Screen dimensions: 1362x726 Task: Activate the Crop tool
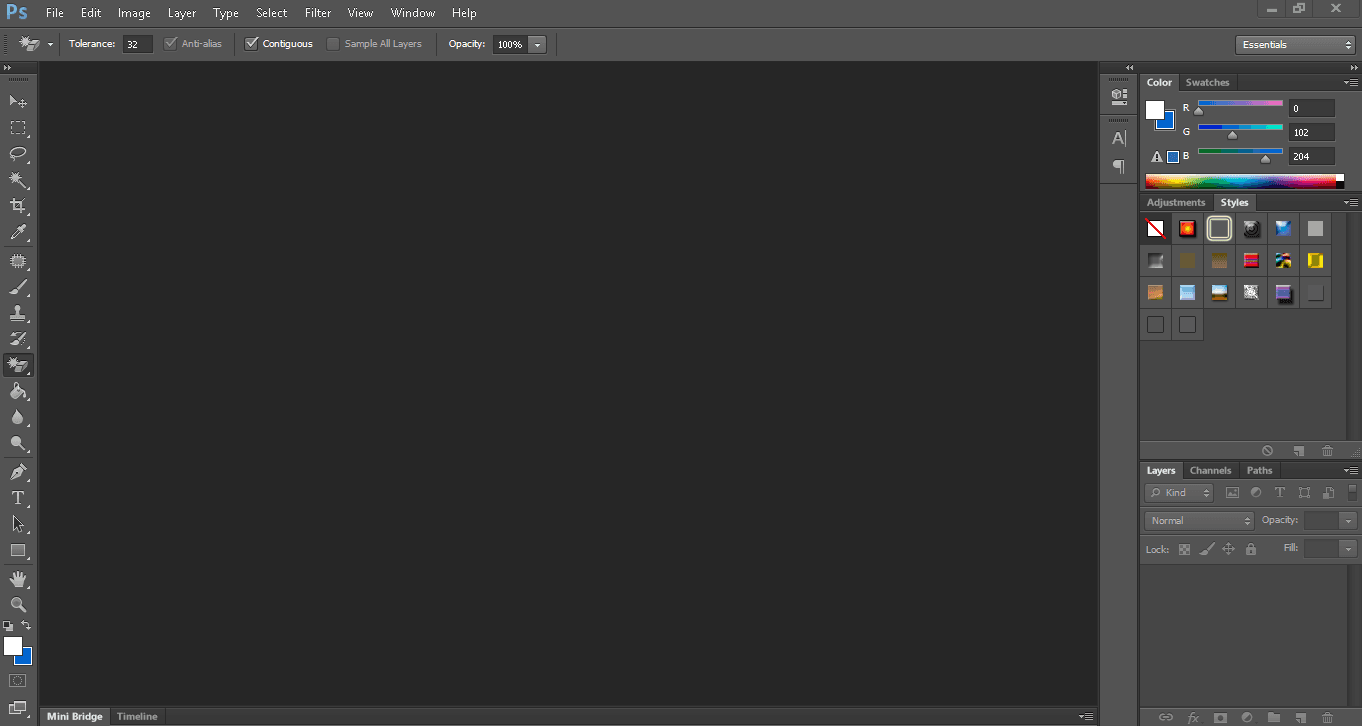pyautogui.click(x=18, y=207)
